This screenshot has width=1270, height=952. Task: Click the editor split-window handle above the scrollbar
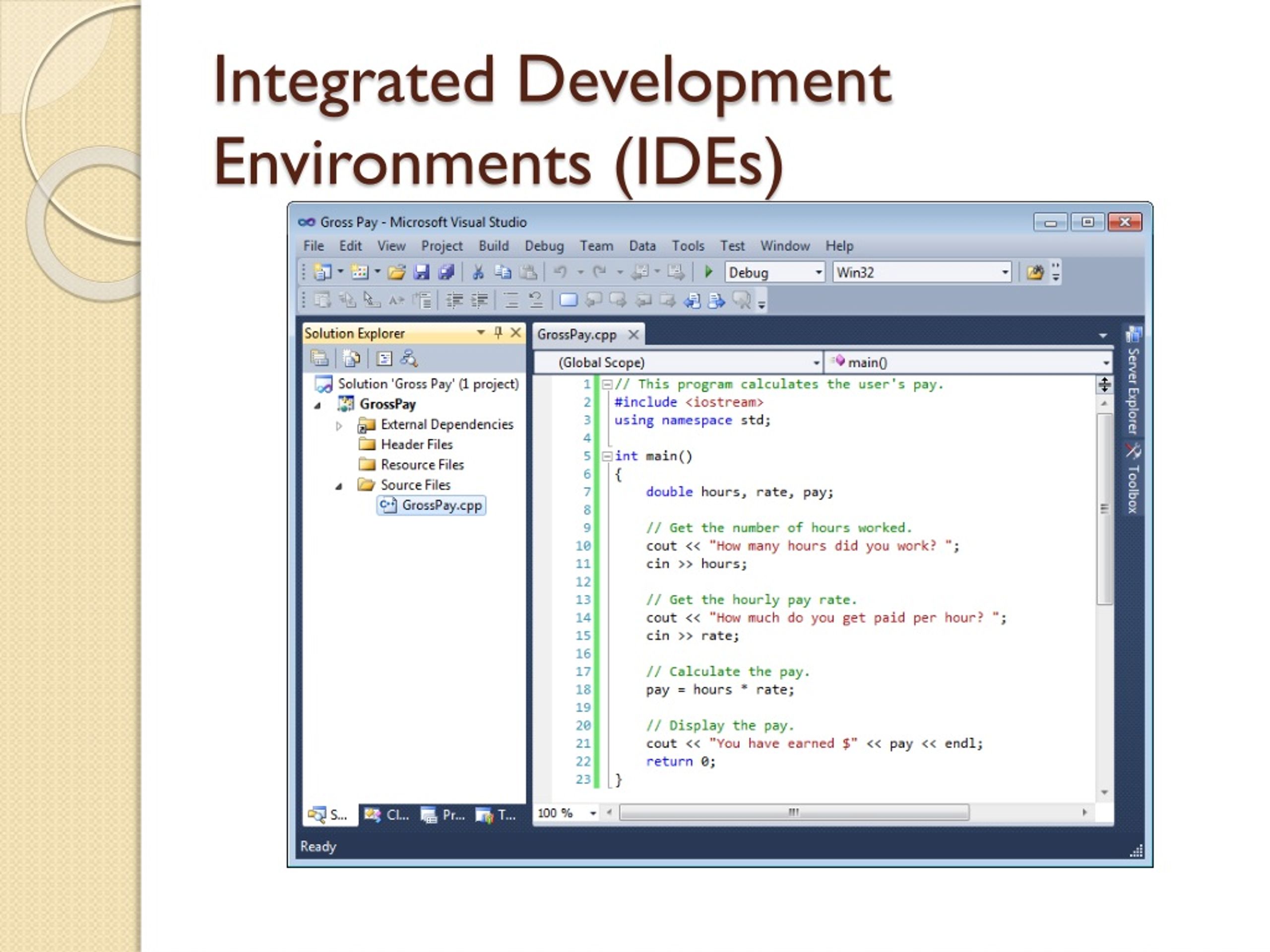[x=1105, y=384]
